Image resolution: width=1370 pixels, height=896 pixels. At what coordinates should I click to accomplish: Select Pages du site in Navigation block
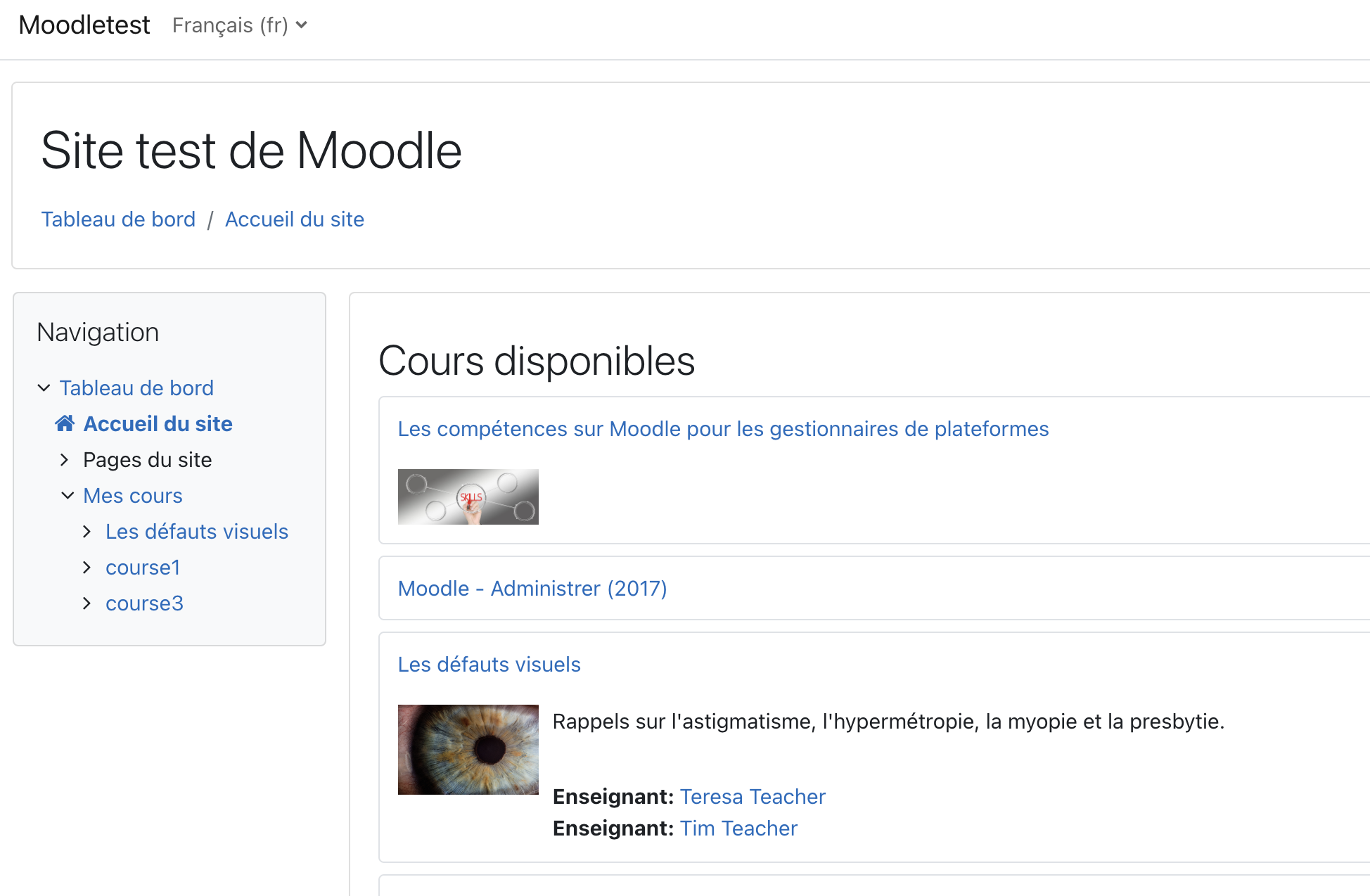click(x=148, y=459)
